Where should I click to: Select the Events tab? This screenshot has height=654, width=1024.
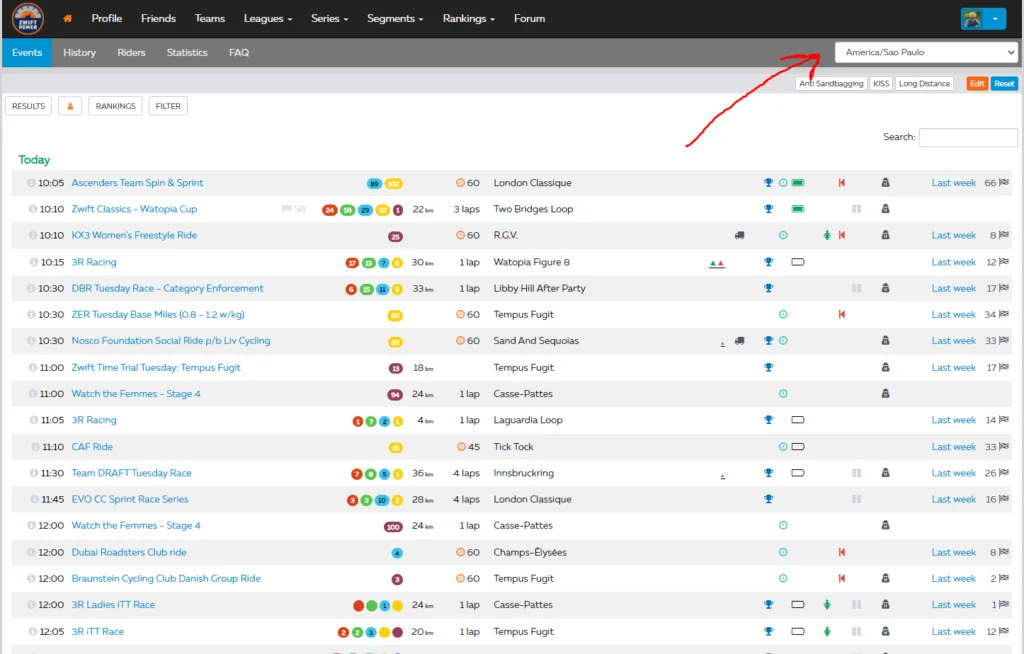click(x=27, y=52)
